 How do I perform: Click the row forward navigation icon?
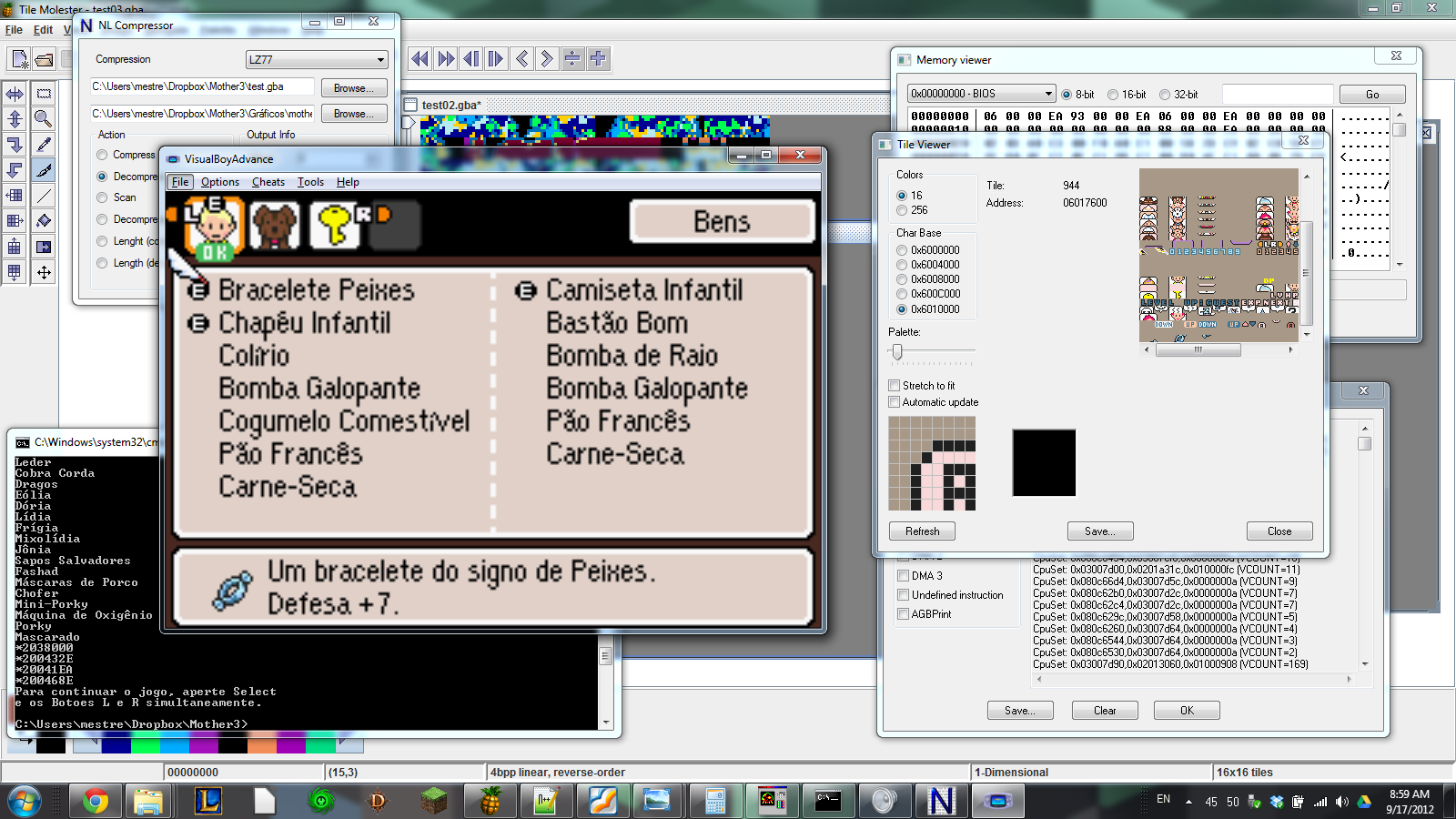click(x=496, y=59)
